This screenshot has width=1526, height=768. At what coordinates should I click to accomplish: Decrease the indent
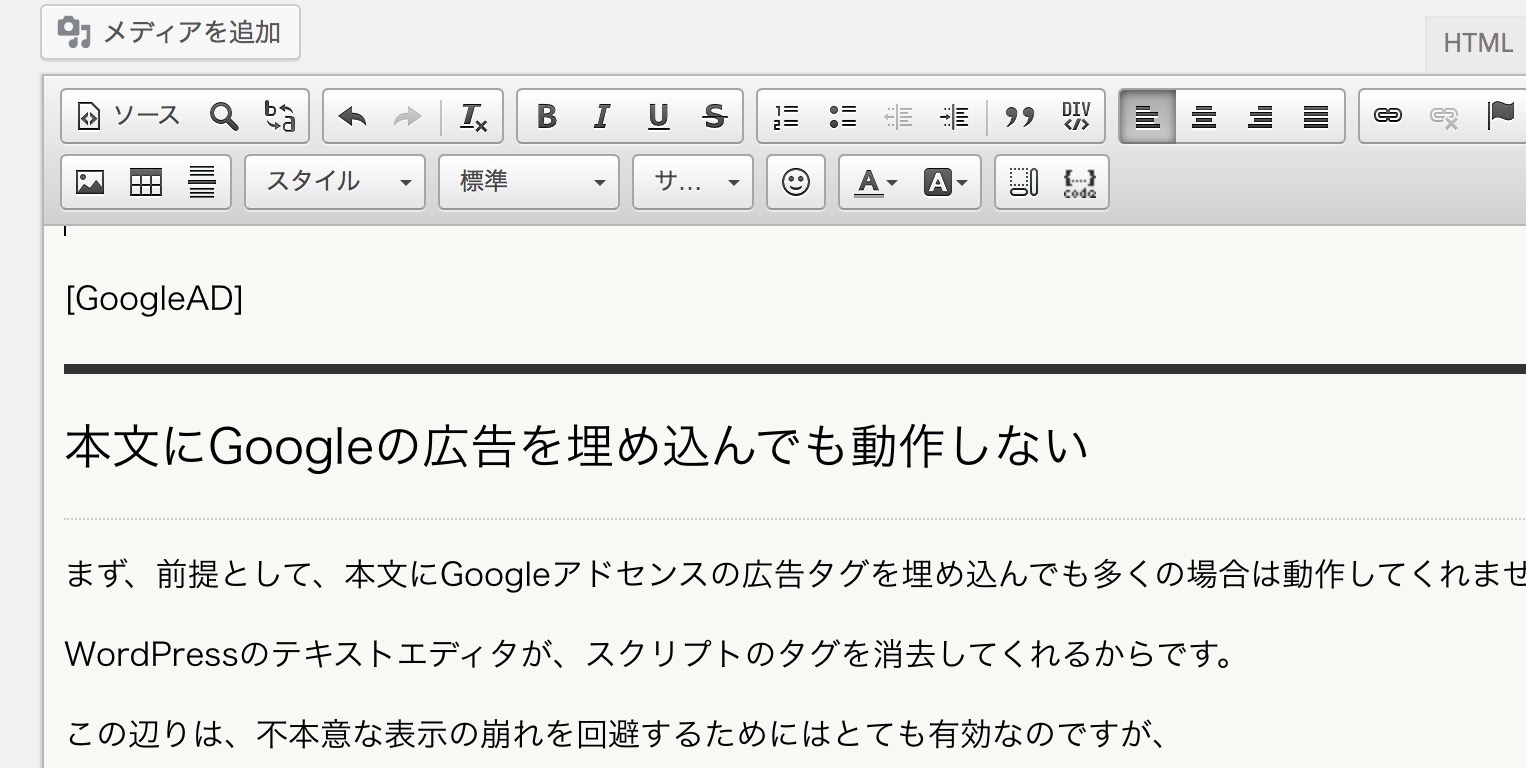tap(899, 116)
